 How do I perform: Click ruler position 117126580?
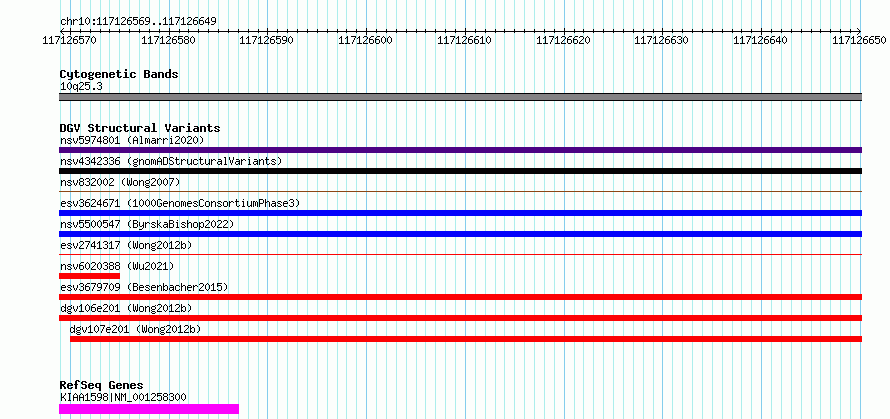point(168,40)
